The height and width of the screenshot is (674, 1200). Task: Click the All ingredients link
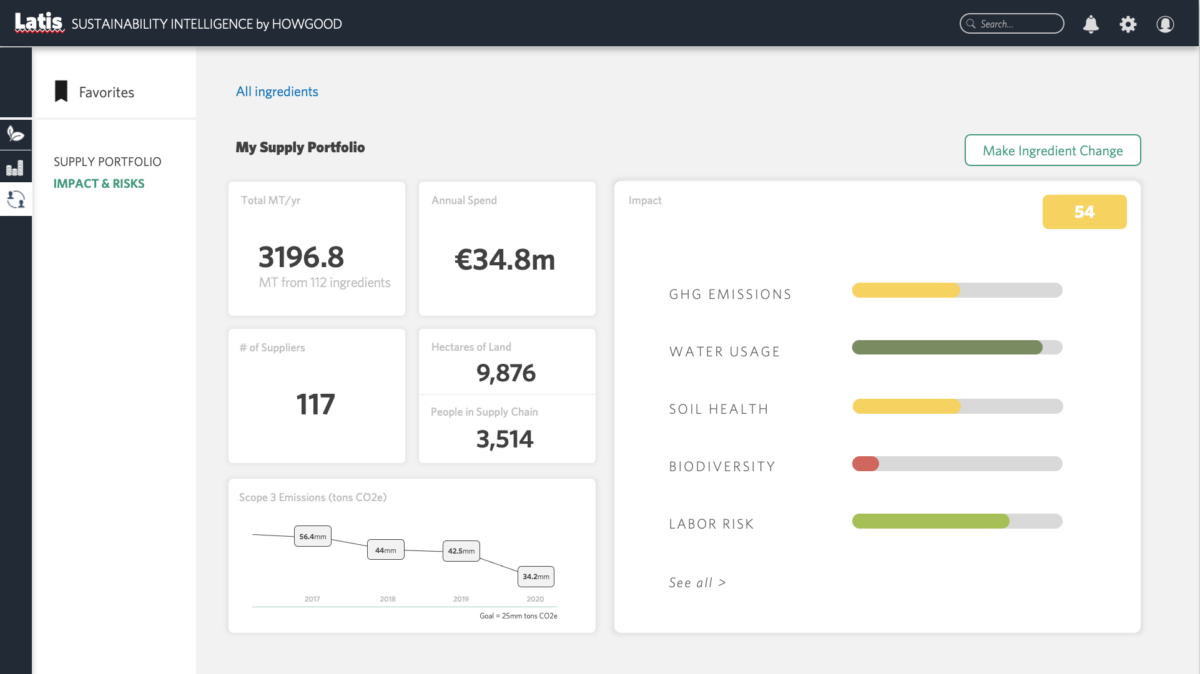click(277, 92)
